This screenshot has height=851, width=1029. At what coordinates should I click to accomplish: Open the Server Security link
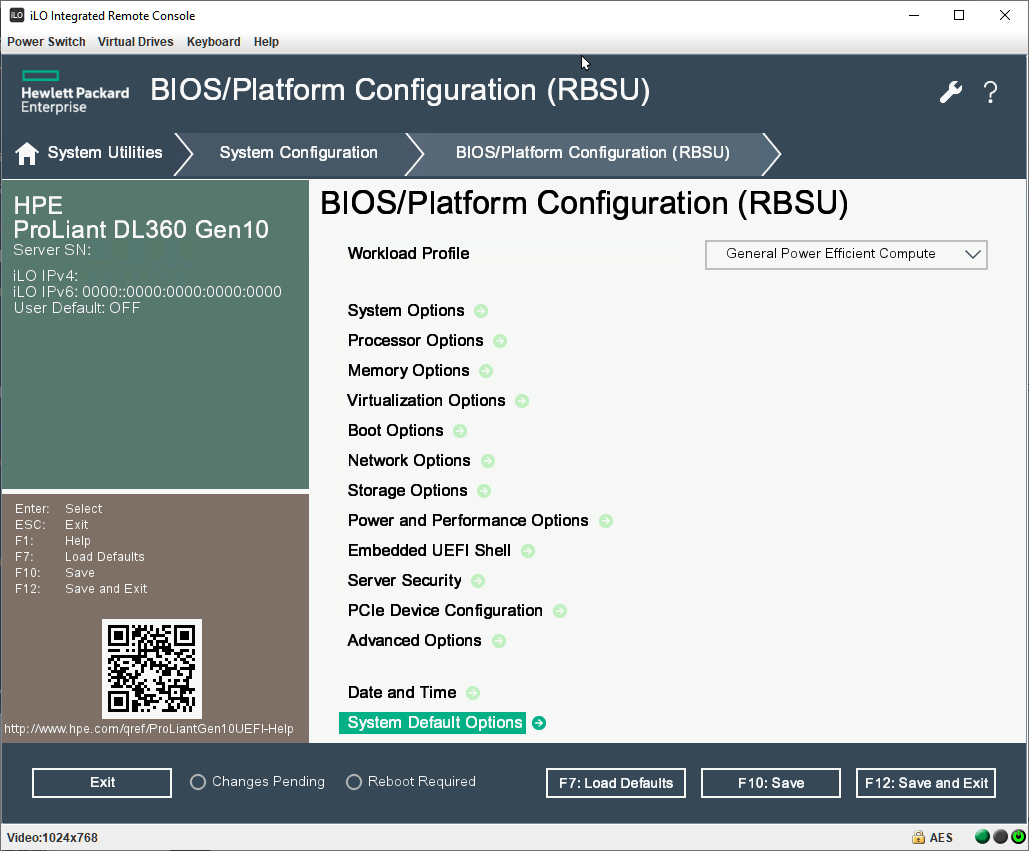tap(404, 581)
